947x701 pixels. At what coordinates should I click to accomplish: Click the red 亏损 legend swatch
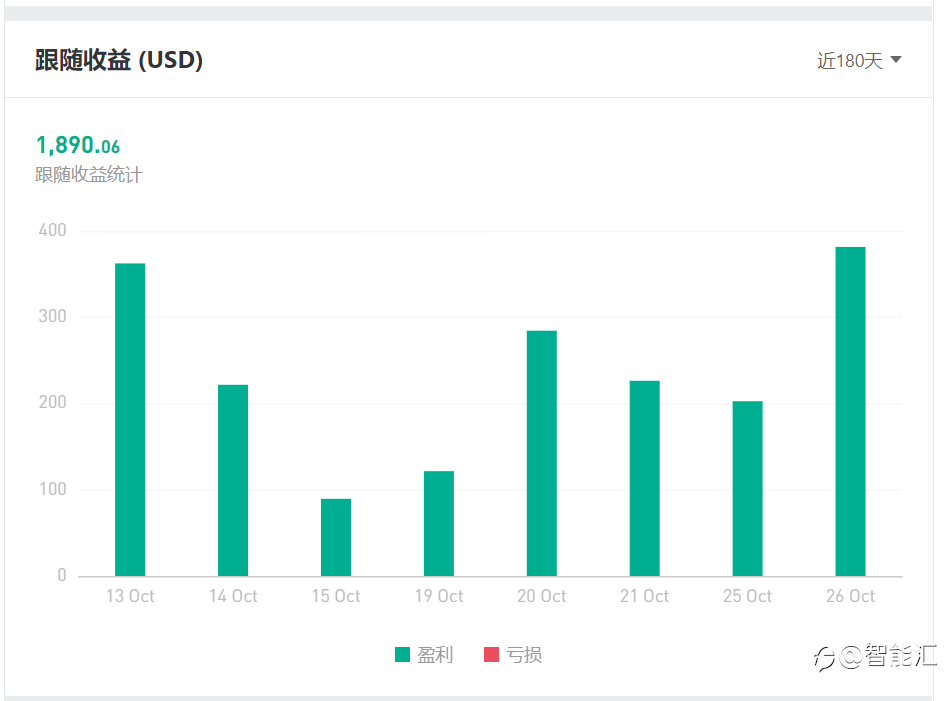point(491,655)
